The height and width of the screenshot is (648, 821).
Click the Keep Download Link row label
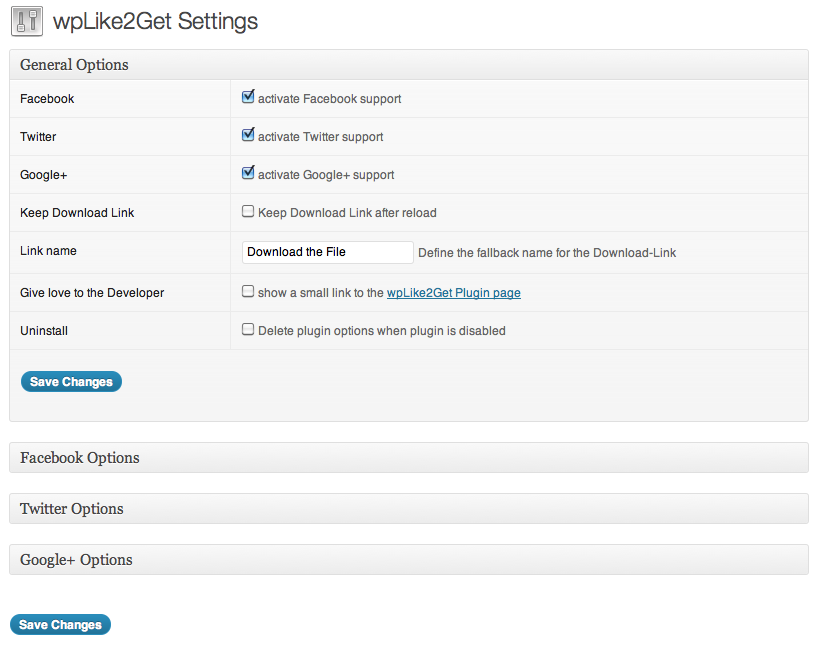click(77, 213)
